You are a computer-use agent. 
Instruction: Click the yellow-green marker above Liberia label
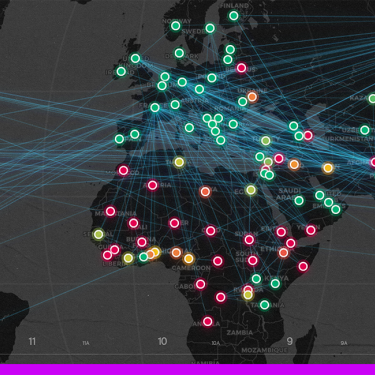(x=128, y=258)
